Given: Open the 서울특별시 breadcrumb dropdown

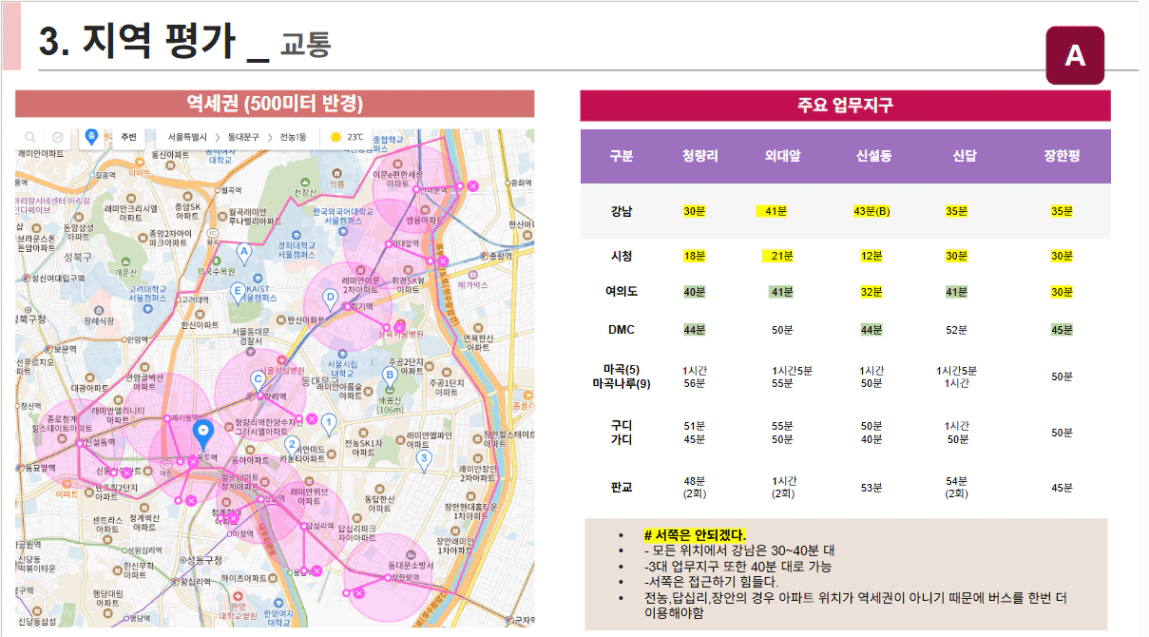Looking at the screenshot, I should point(187,137).
